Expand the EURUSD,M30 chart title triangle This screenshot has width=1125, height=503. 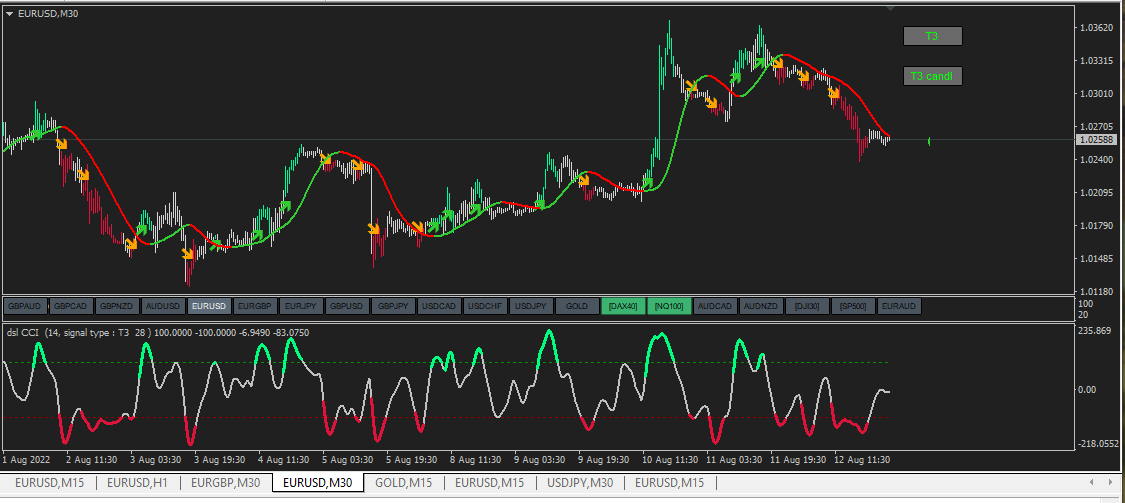click(9, 14)
